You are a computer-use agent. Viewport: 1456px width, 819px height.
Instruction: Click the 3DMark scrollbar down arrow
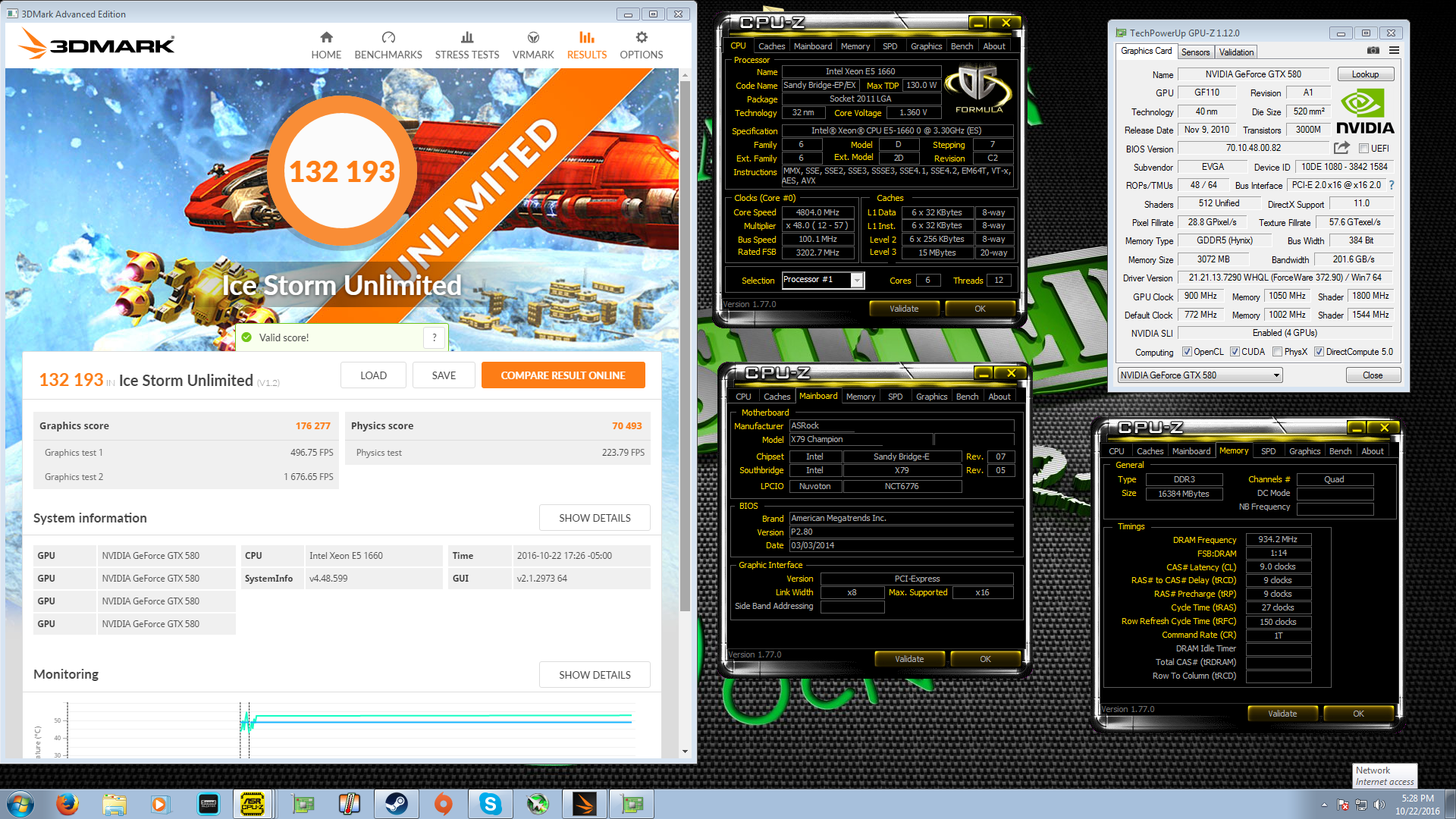[x=685, y=752]
